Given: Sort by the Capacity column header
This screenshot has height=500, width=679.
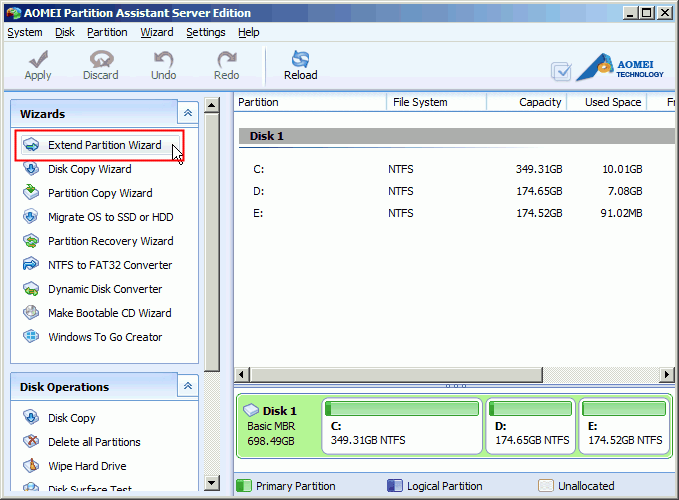Looking at the screenshot, I should (x=527, y=102).
